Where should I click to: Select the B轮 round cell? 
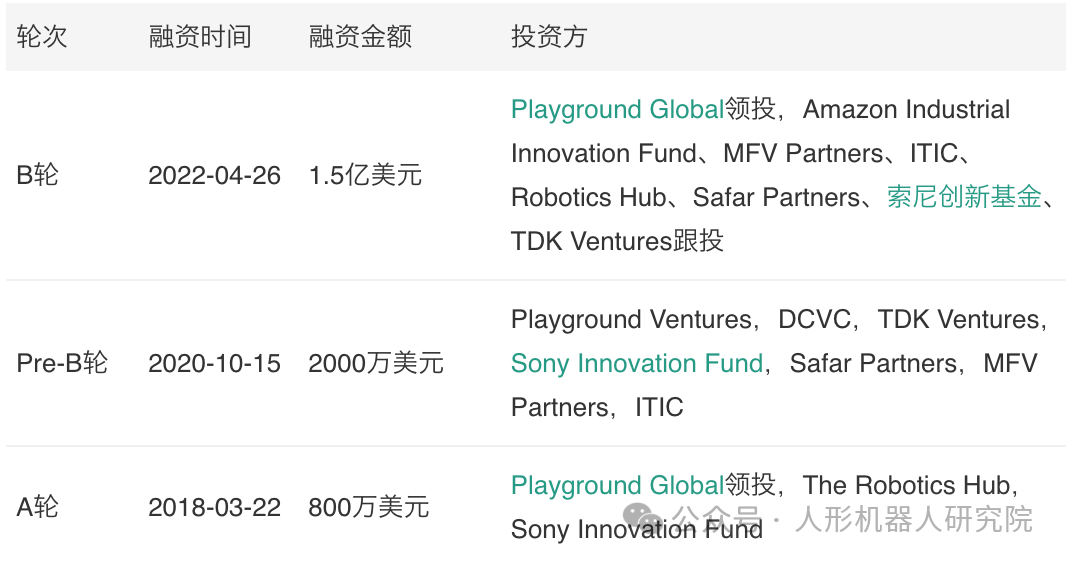37,175
